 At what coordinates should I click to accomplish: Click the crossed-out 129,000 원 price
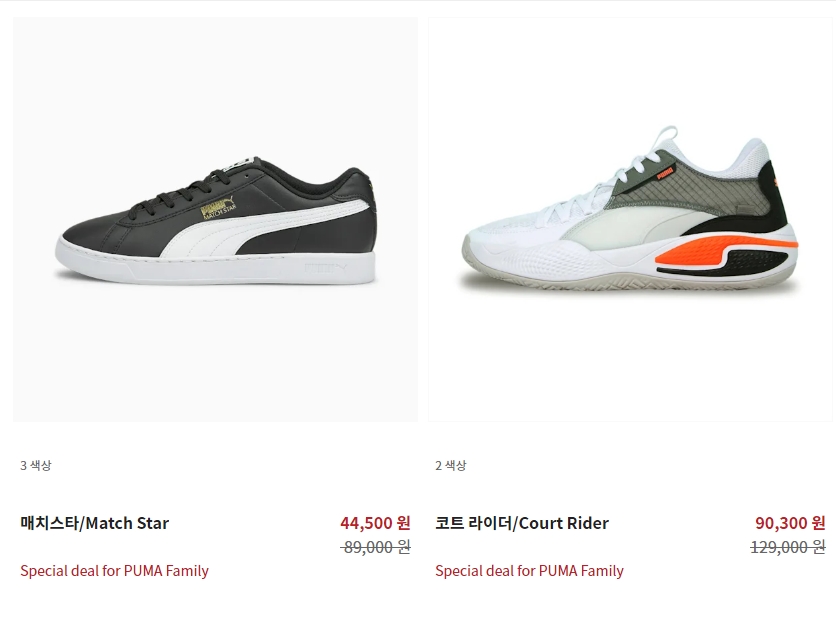coord(787,547)
